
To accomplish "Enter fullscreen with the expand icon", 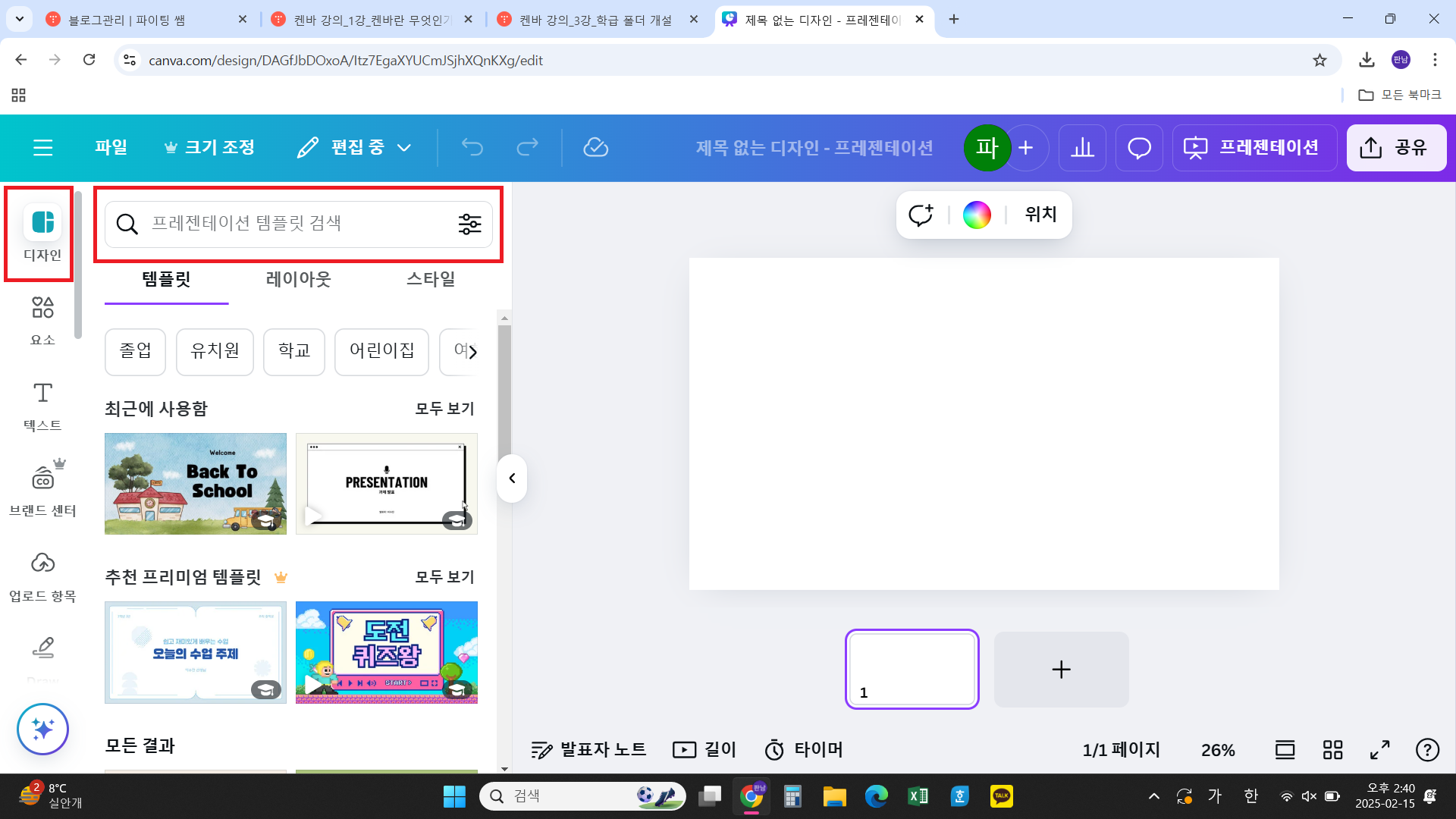I will pos(1379,749).
